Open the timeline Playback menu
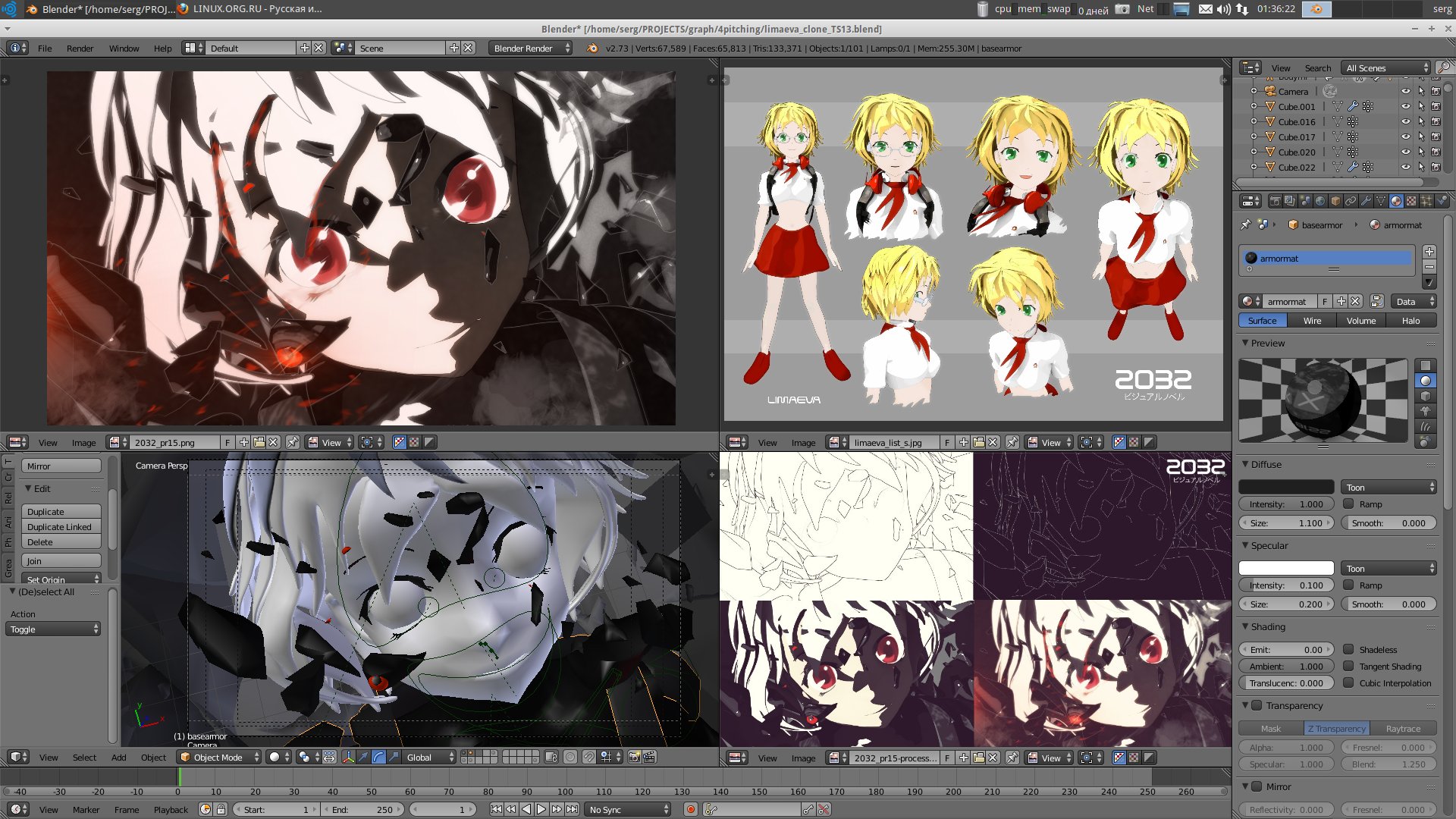This screenshot has height=819, width=1456. click(171, 810)
